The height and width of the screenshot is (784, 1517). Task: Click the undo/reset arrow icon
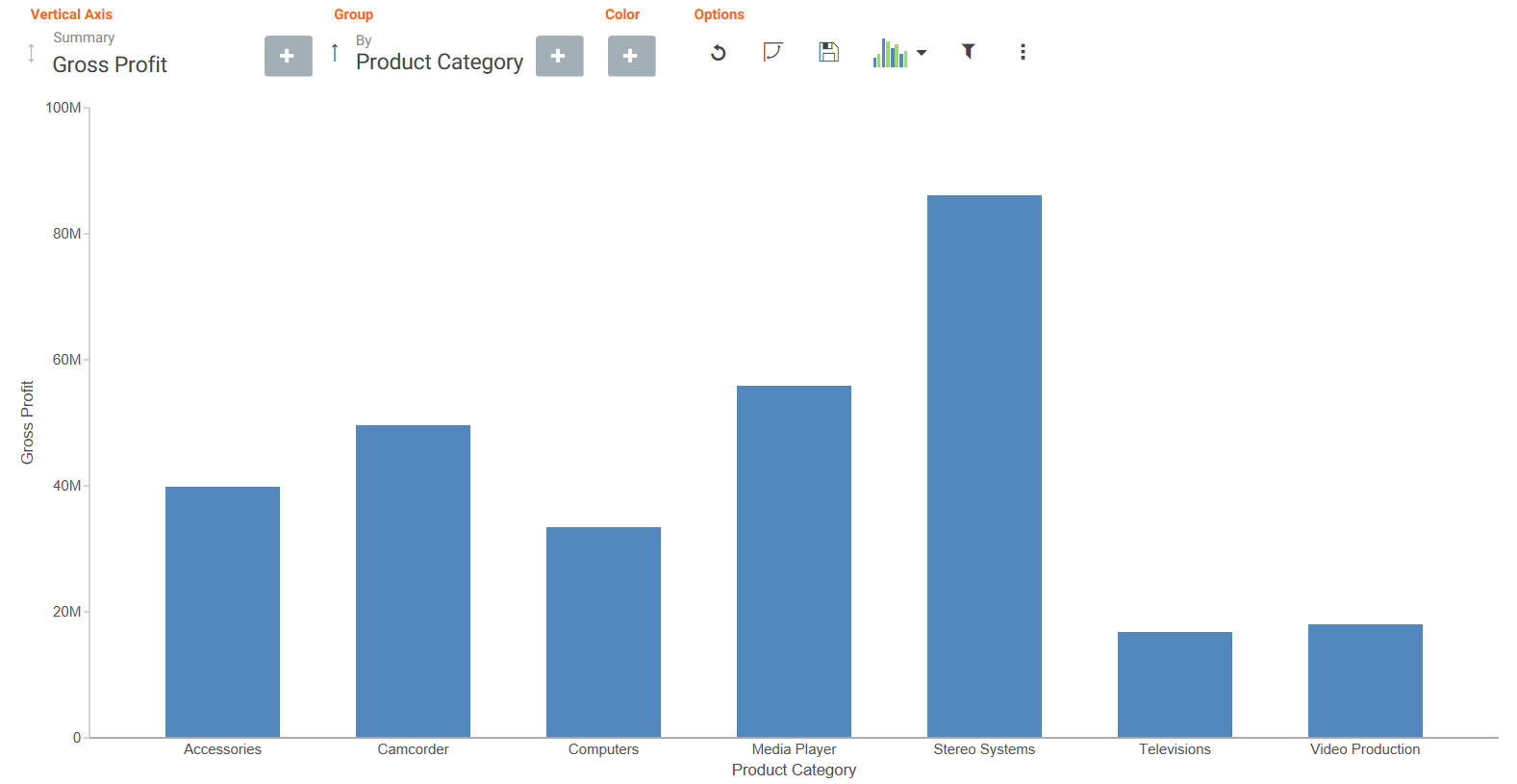pyautogui.click(x=718, y=53)
